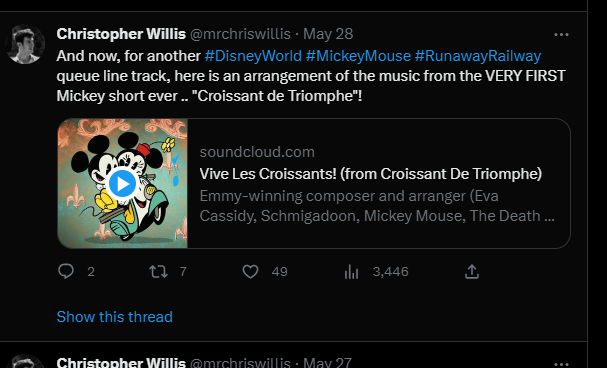
Task: Click the May 27 tweet author name
Action: (x=121, y=363)
